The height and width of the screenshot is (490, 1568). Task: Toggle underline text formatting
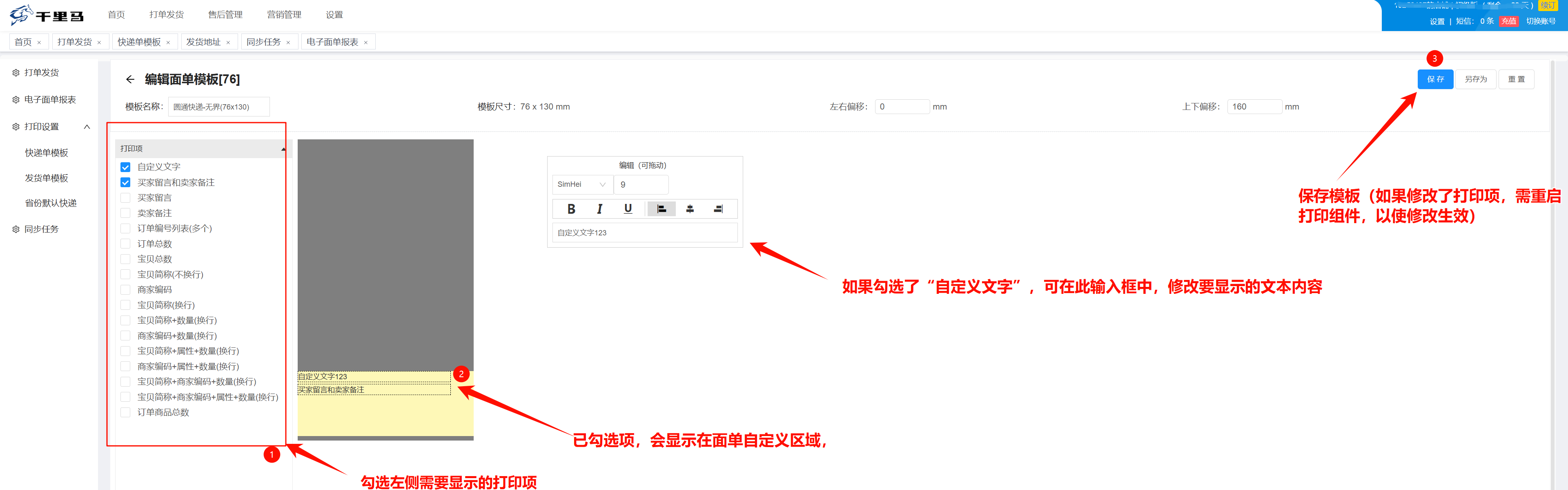click(x=628, y=209)
